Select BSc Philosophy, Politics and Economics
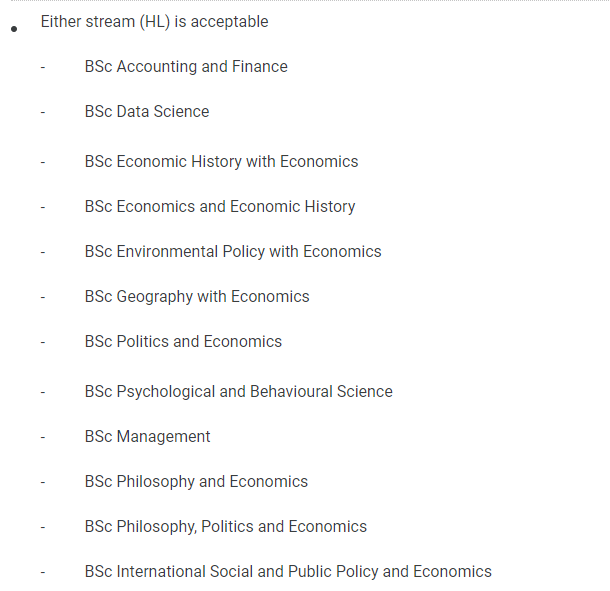The width and height of the screenshot is (610, 591). 226,527
